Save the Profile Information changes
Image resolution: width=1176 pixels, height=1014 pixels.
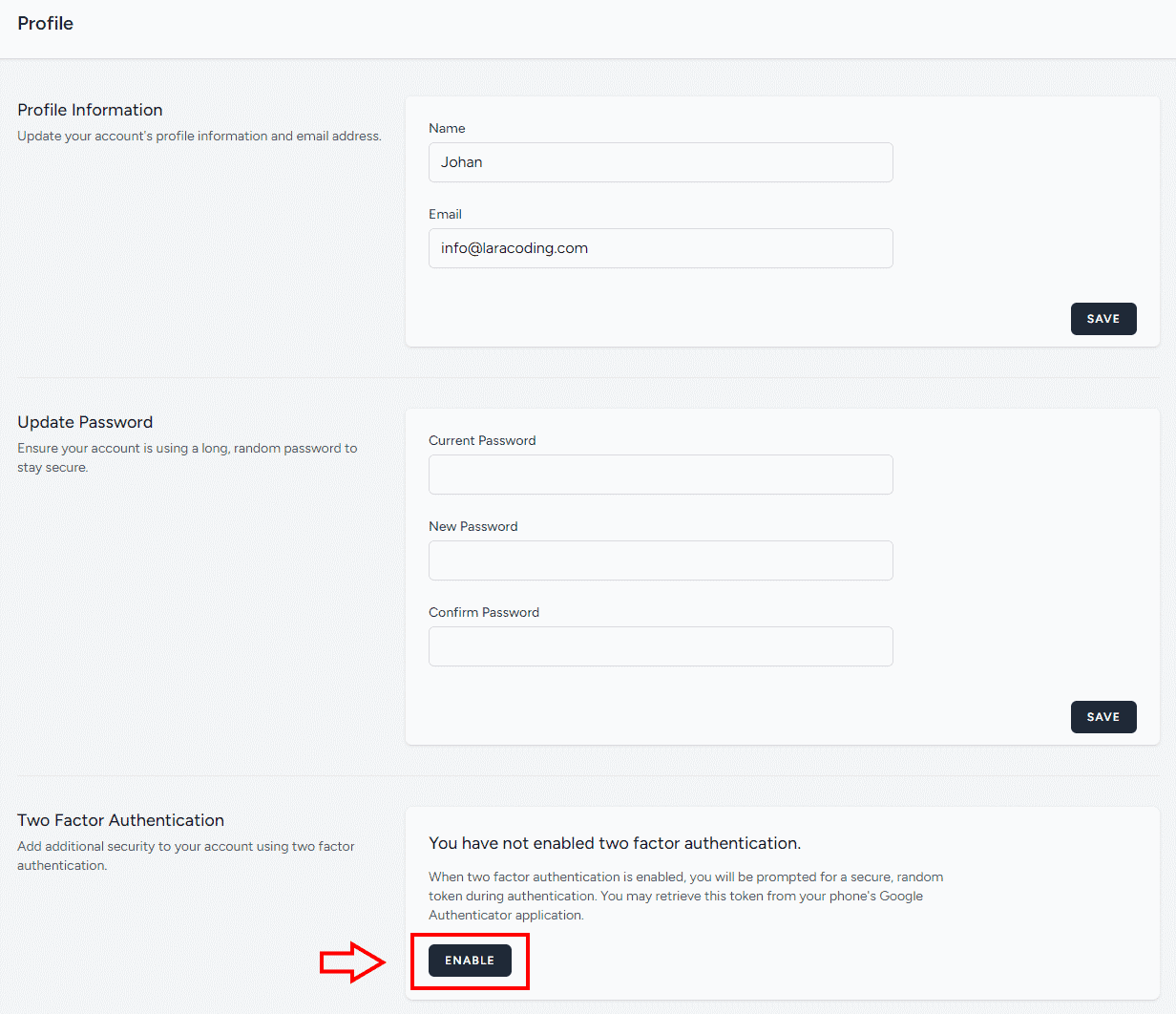(x=1103, y=318)
